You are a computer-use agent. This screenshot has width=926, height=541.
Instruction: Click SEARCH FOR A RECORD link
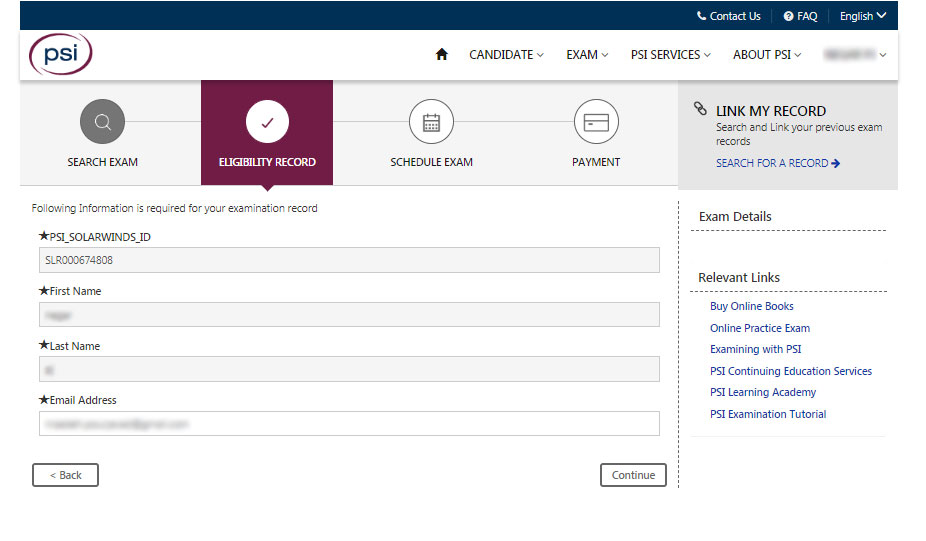click(777, 163)
